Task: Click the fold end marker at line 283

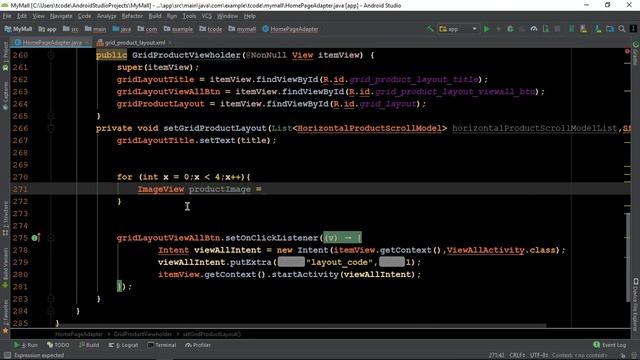Action: 51,299
